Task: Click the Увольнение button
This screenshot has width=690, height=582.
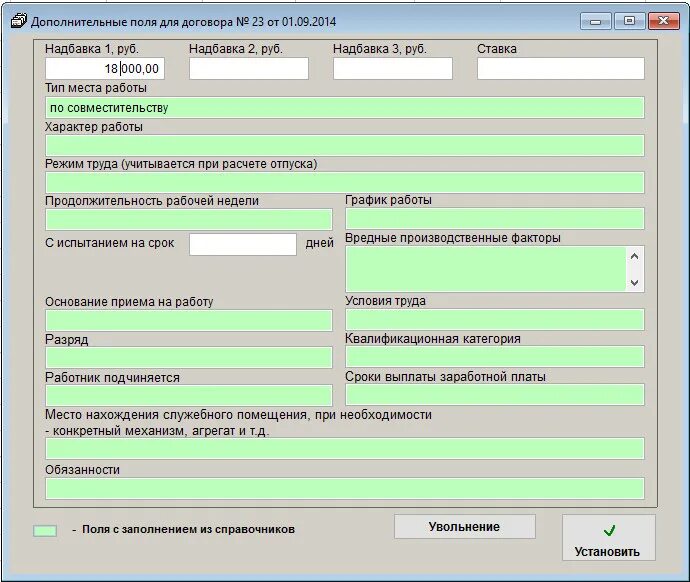Action: coord(465,527)
